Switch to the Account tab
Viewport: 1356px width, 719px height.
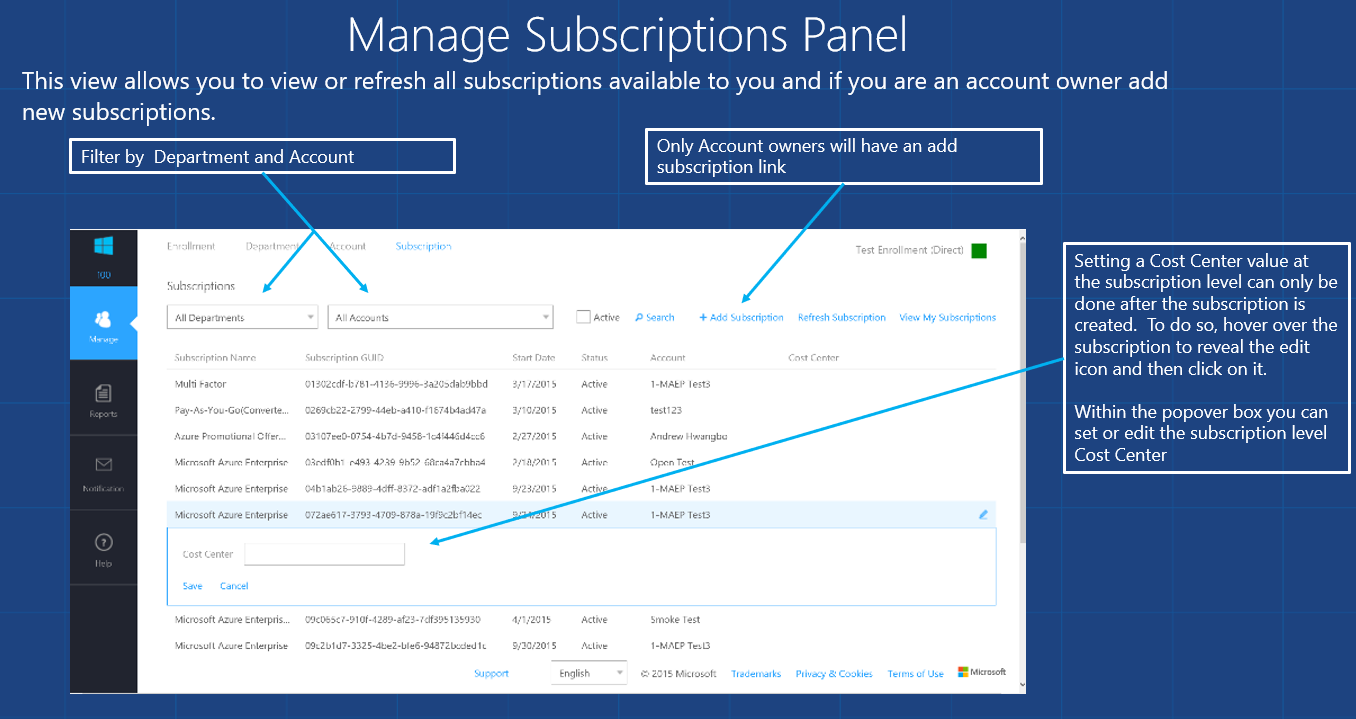[348, 246]
